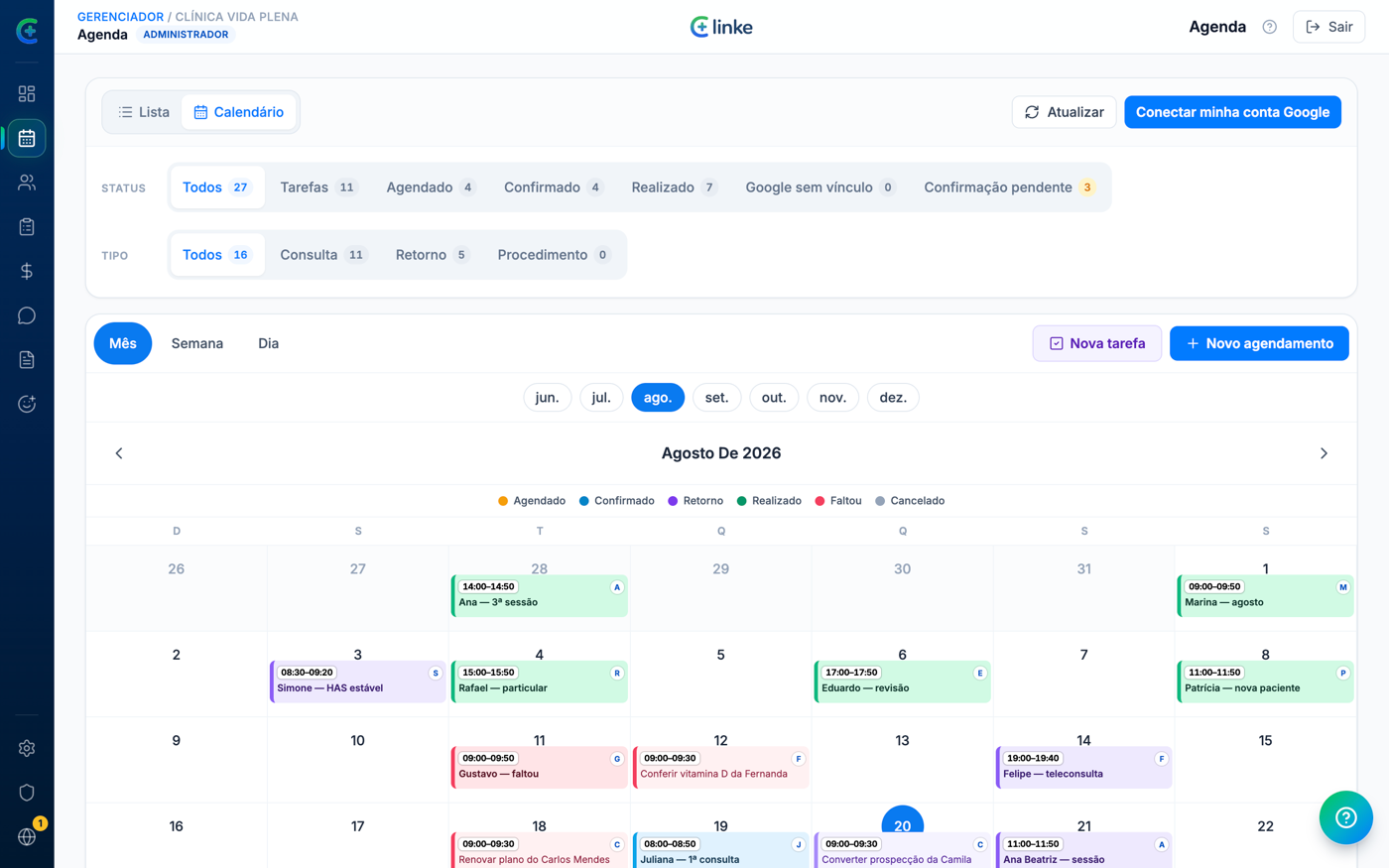Click the Atualizar refresh button
The width and height of the screenshot is (1389, 868).
[x=1064, y=112]
